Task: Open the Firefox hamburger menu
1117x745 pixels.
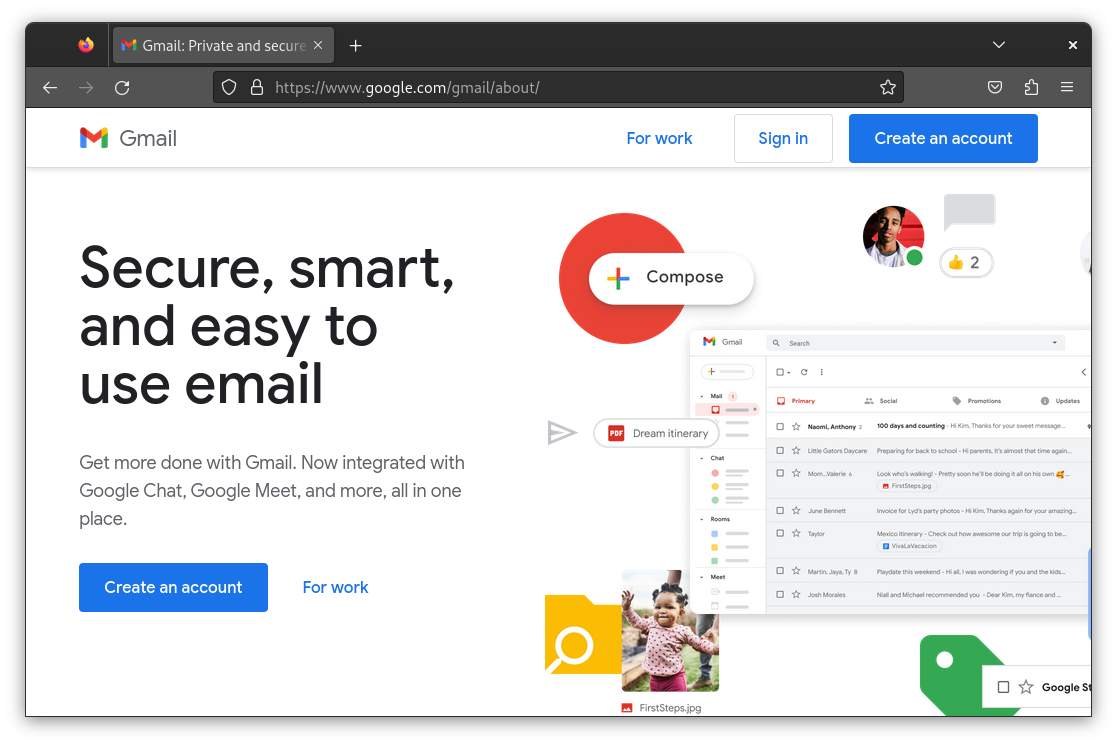Action: pos(1067,87)
